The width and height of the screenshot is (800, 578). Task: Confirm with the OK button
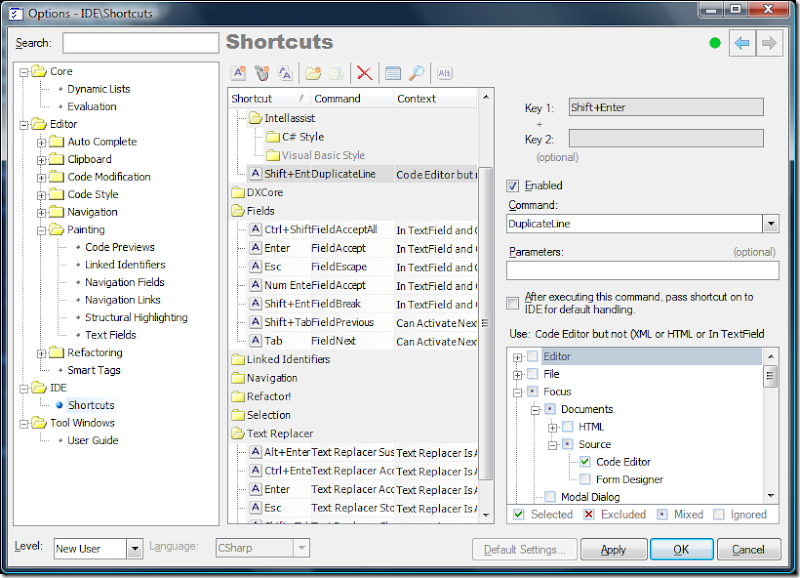click(681, 549)
